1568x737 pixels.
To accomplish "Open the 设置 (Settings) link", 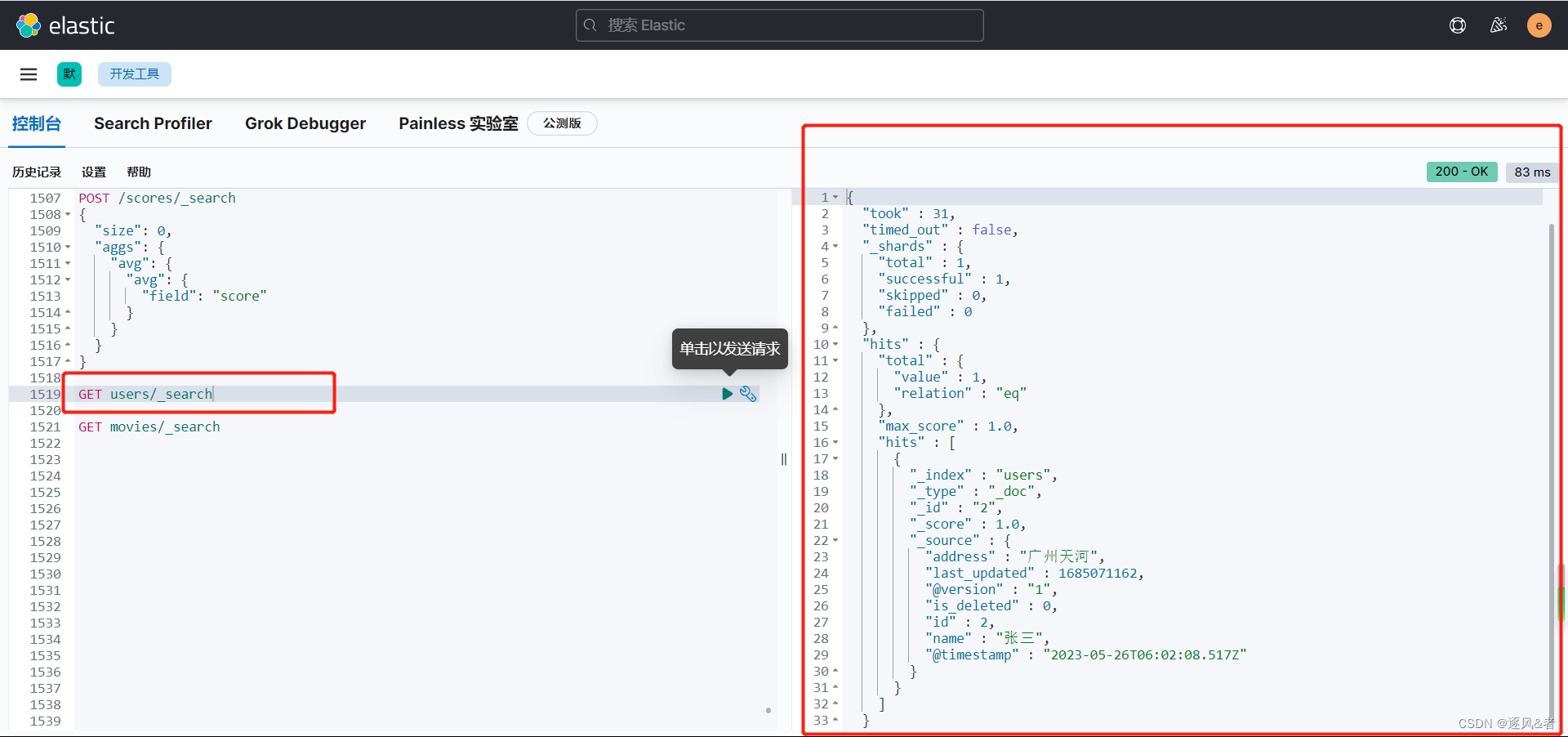I will click(93, 172).
